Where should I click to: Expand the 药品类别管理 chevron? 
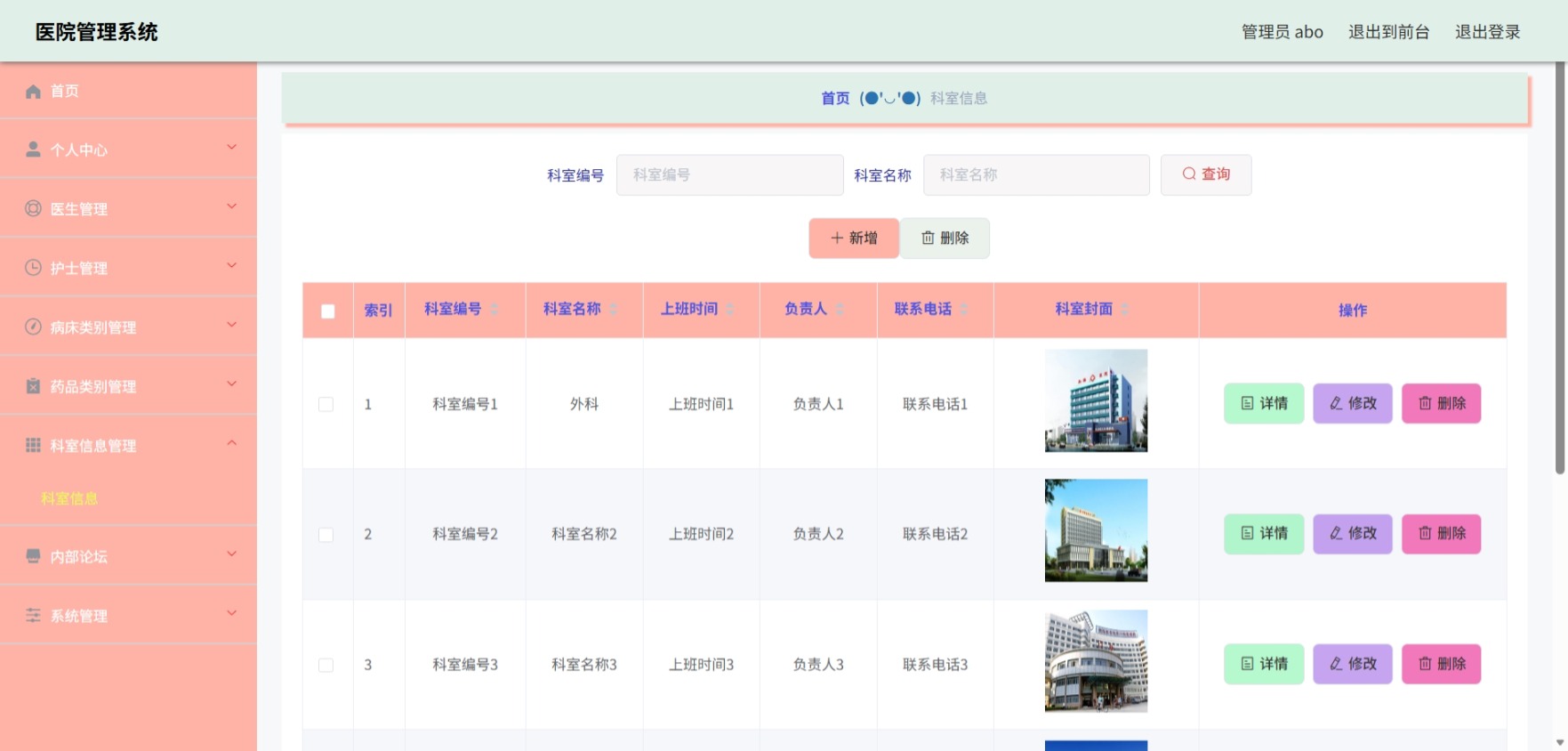pos(231,384)
